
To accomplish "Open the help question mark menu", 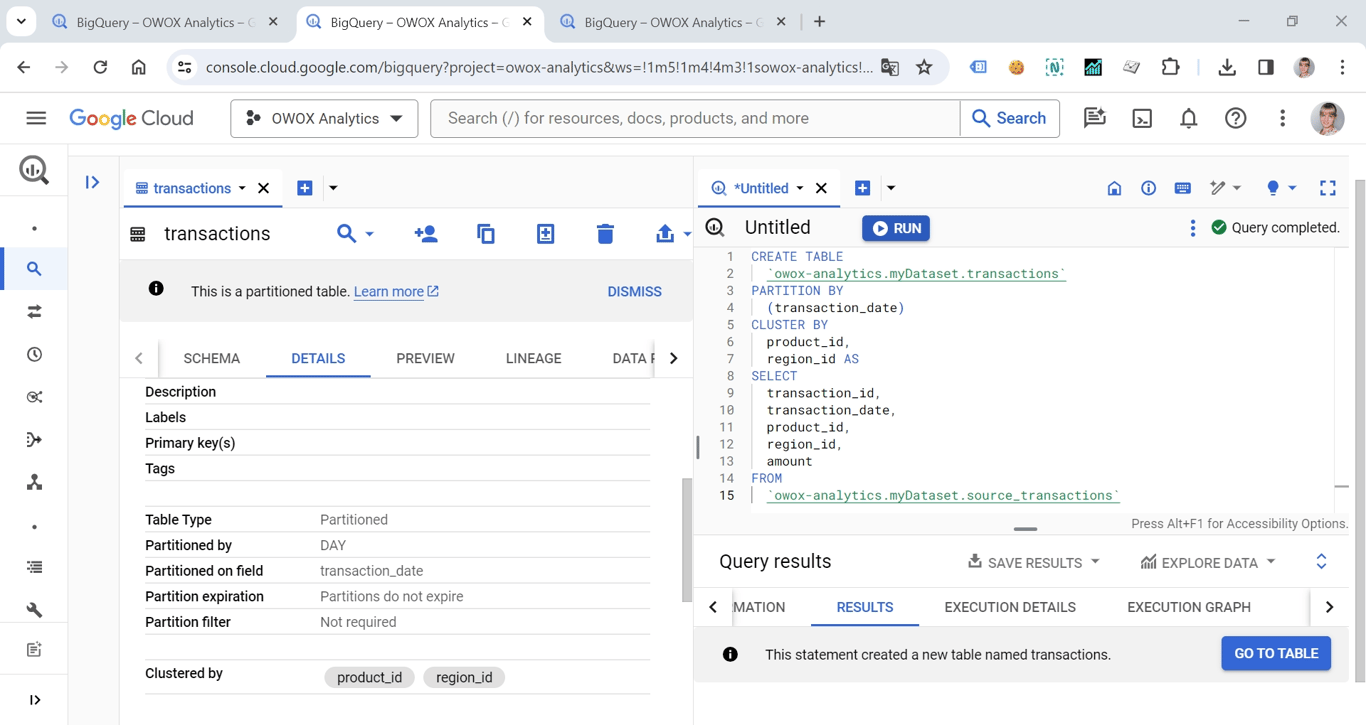I will pos(1236,118).
